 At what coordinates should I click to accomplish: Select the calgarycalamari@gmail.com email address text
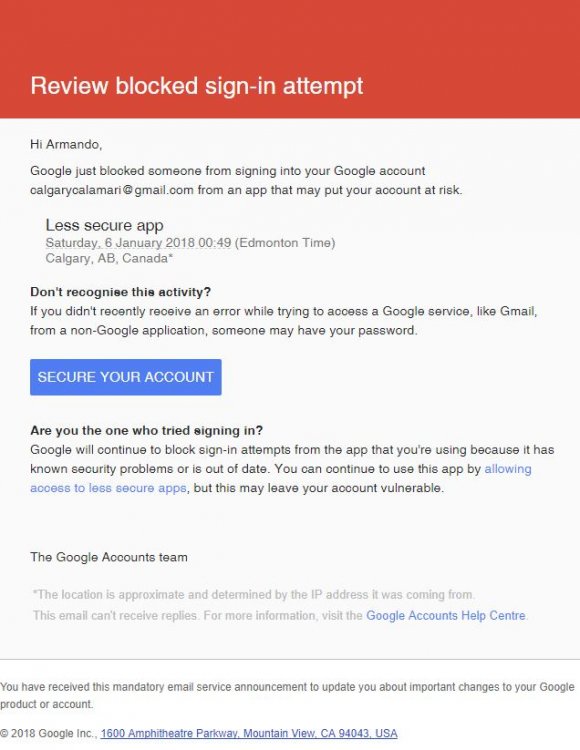point(112,190)
